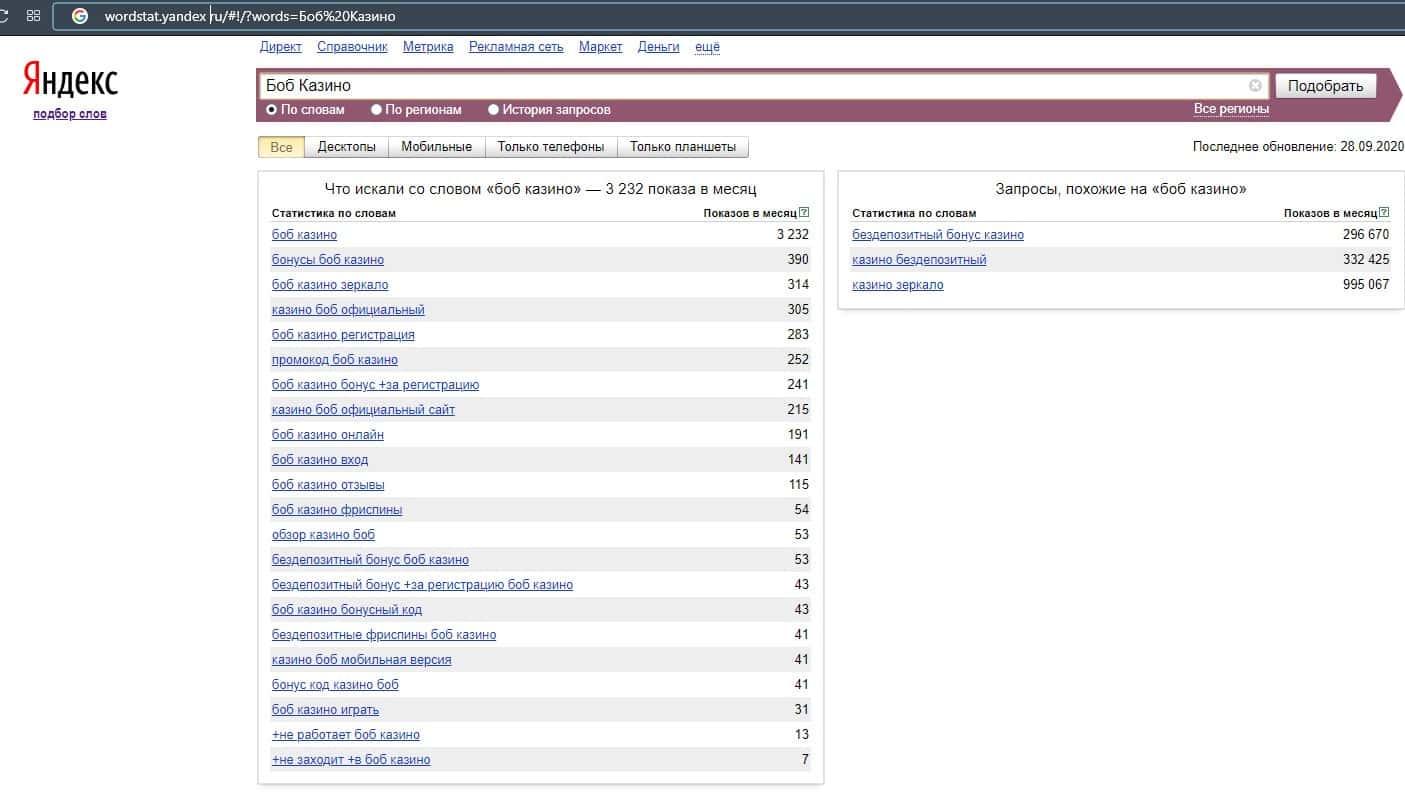Open the browser tab grid icon
Image resolution: width=1405 pixels, height=793 pixels.
click(x=34, y=16)
